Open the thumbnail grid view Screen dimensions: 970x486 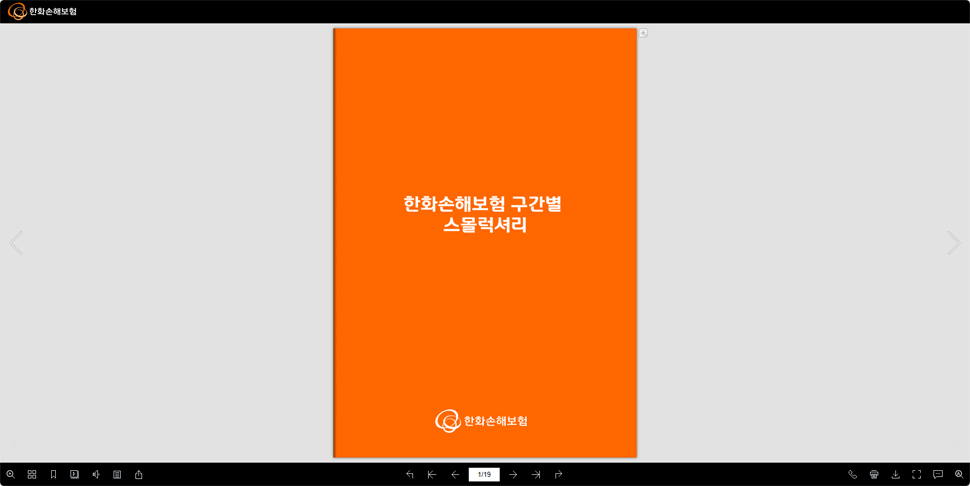point(32,474)
